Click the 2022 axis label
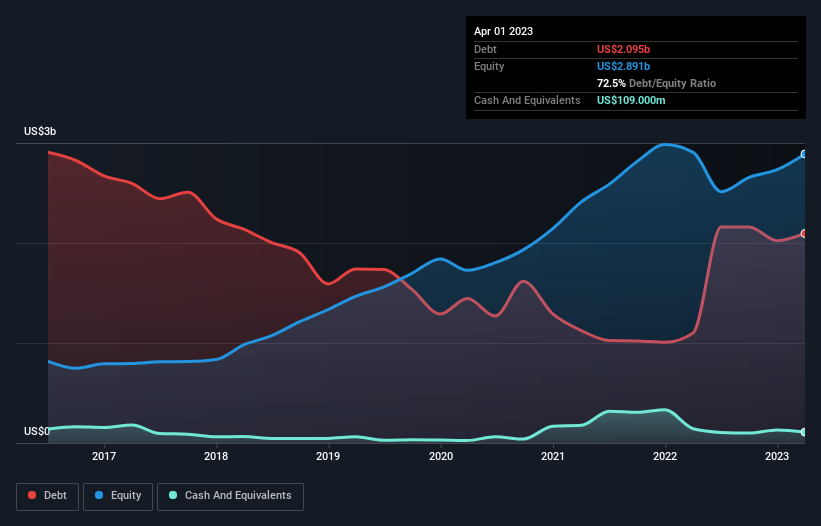This screenshot has width=821, height=526. point(665,456)
